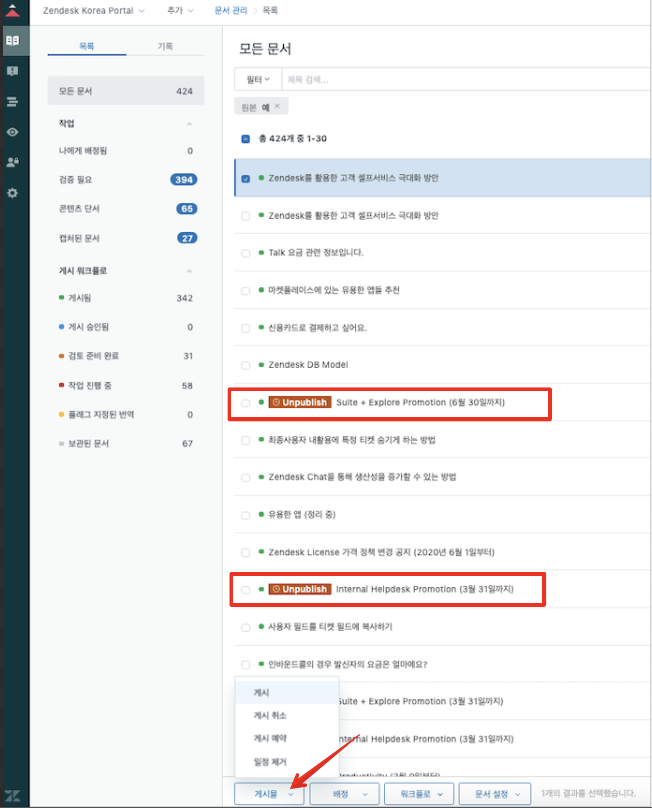Switch to the 기록 tab
Viewport: 652px width, 808px height.
tap(165, 46)
